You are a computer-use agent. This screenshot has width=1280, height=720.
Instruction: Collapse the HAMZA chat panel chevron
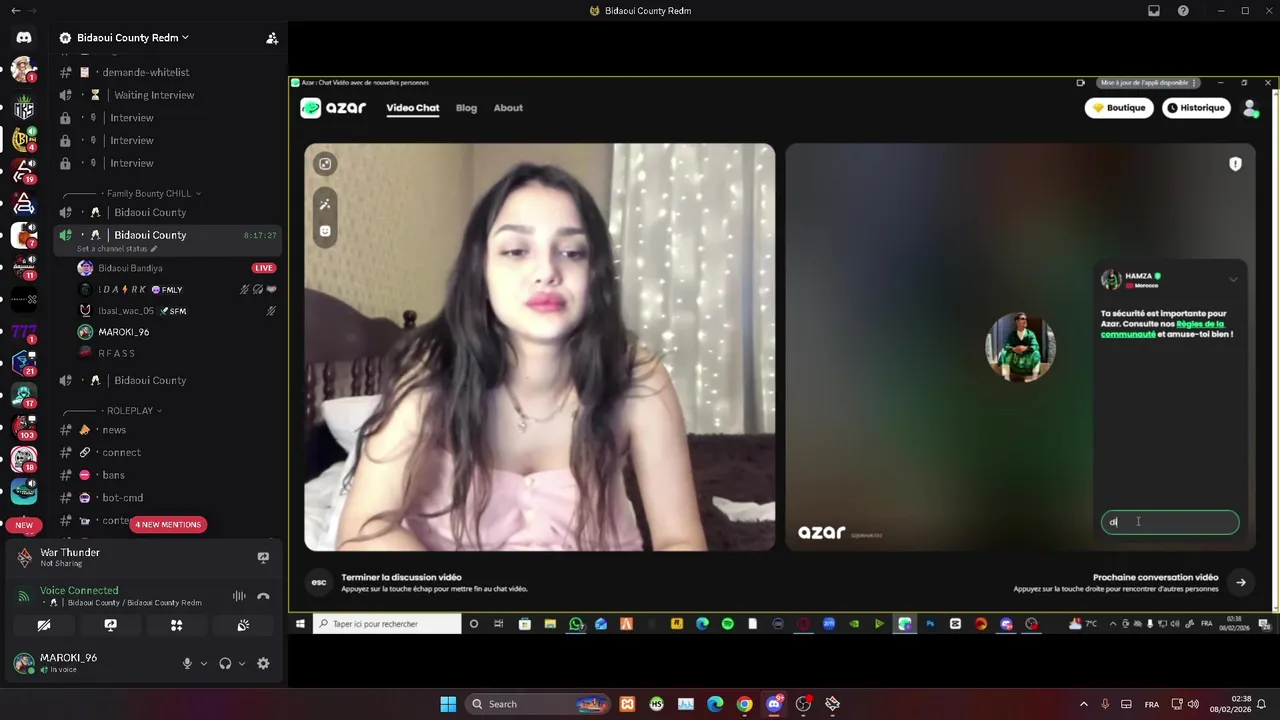(x=1233, y=280)
